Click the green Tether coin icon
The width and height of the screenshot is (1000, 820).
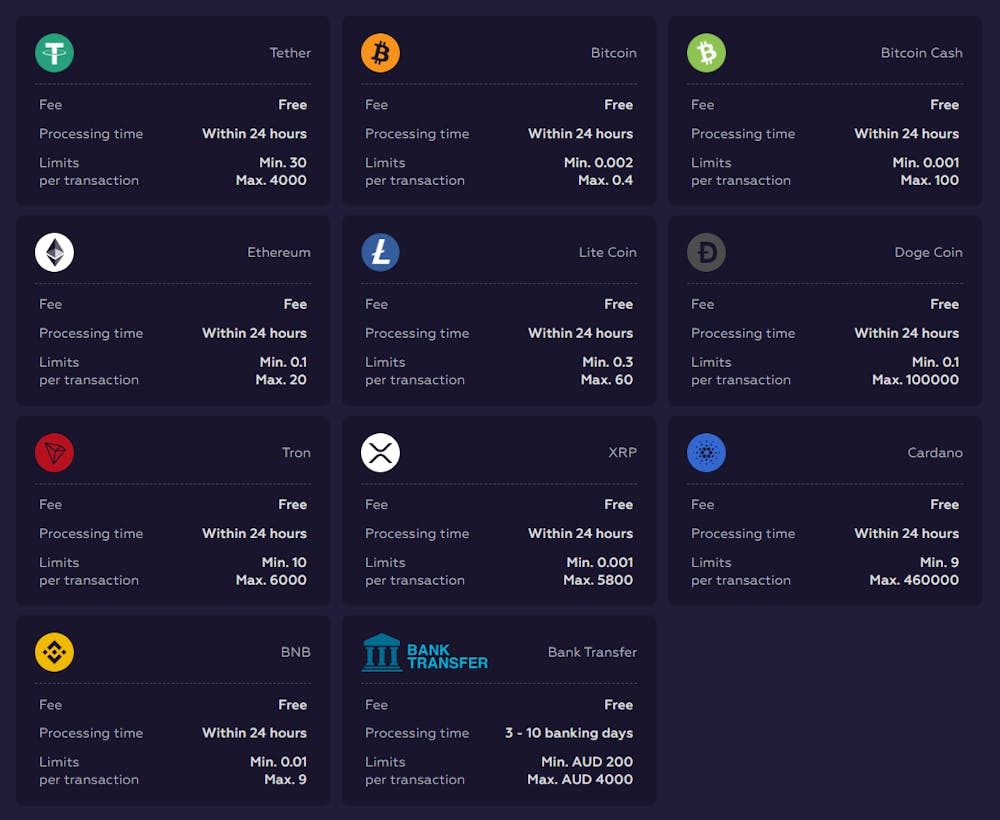(54, 53)
